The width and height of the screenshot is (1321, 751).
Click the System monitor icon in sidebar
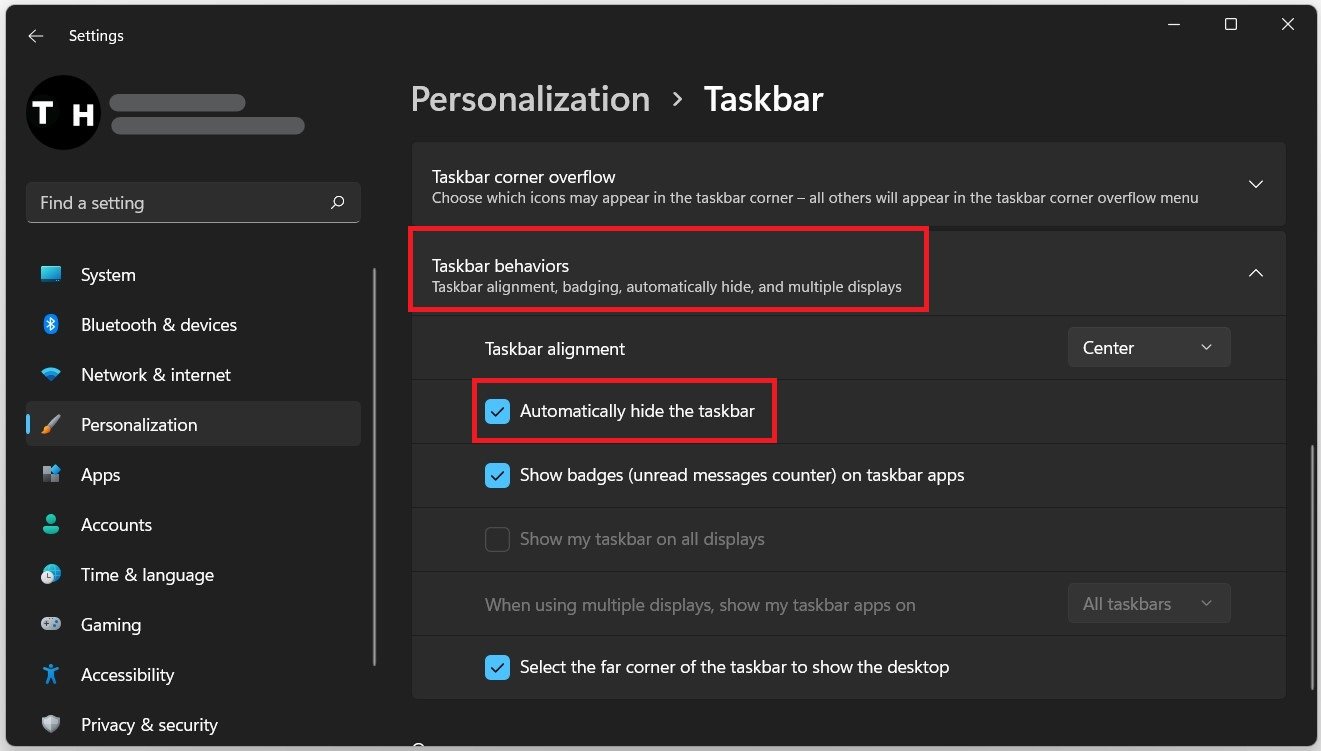51,274
